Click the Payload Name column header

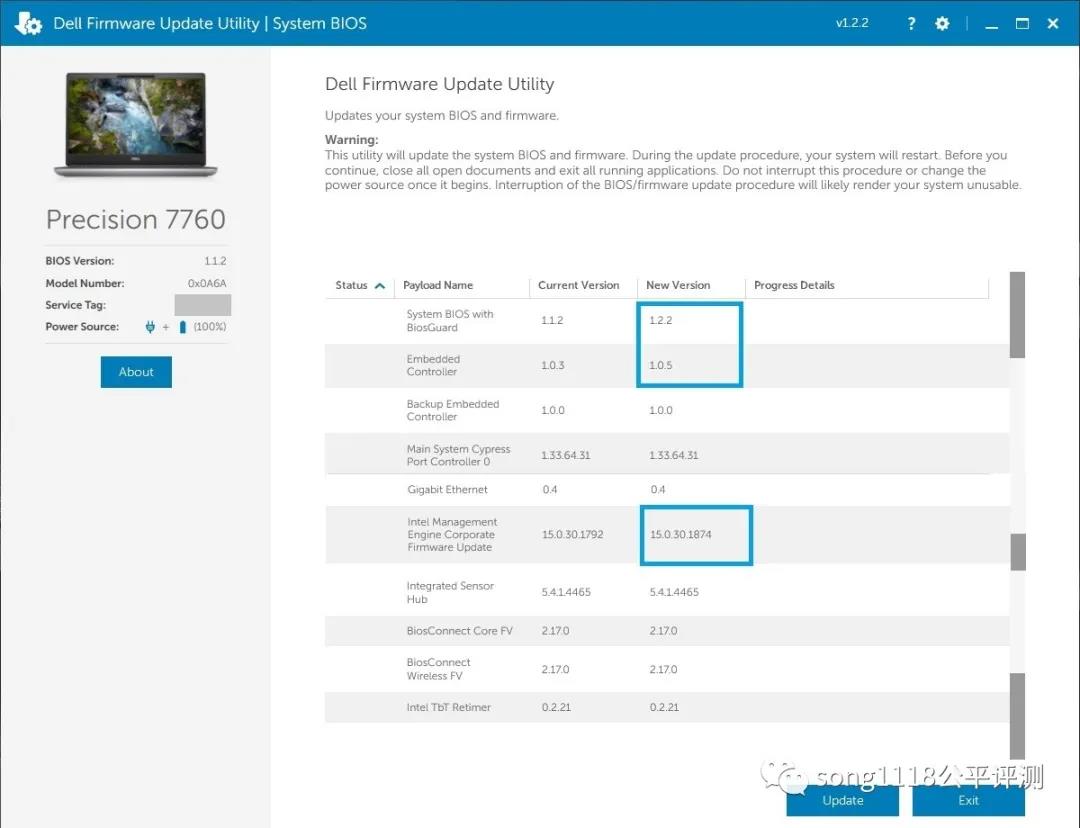tap(438, 285)
